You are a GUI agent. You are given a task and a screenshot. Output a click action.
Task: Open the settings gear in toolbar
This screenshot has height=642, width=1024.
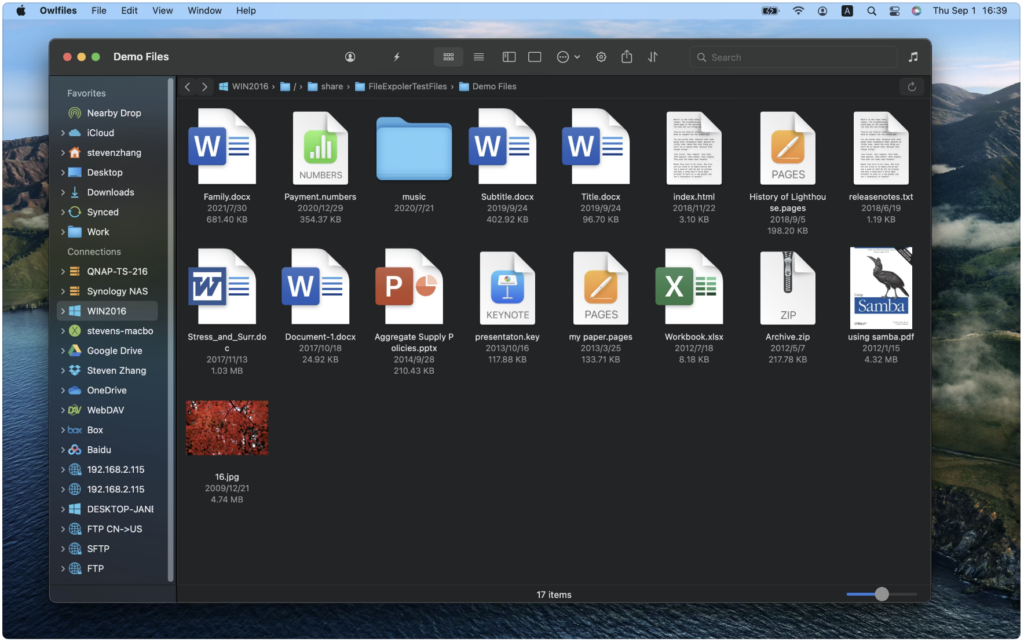[601, 57]
